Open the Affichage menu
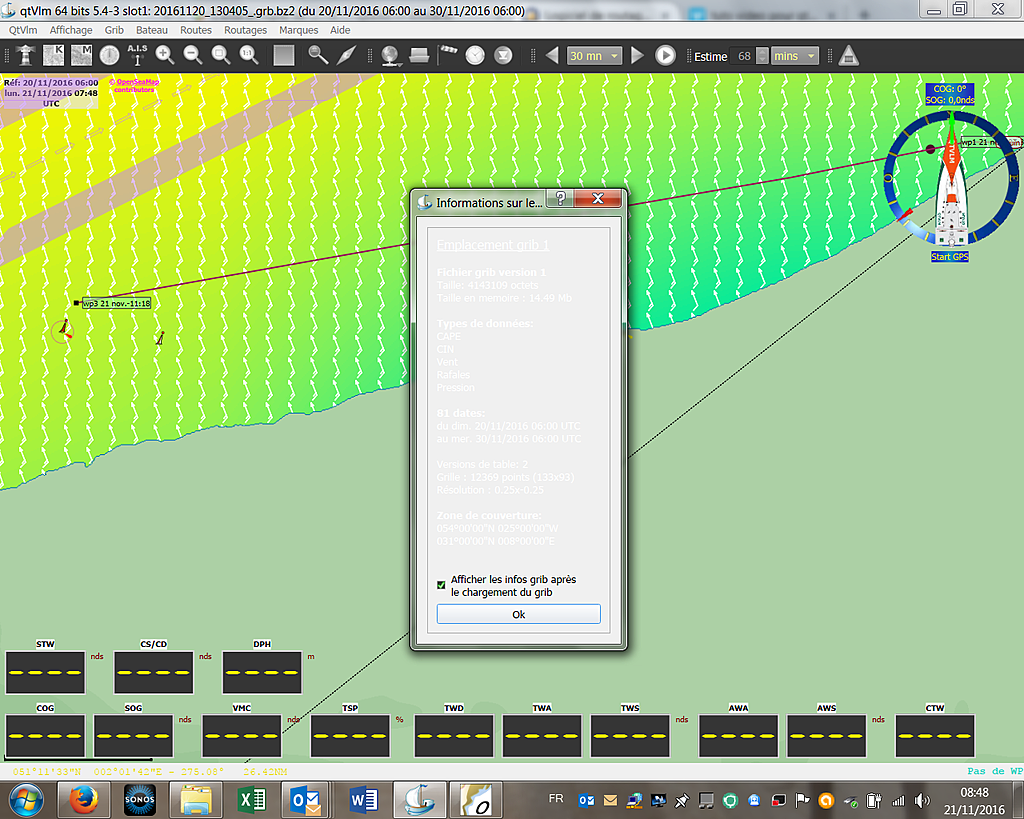Screen dimensions: 1024x819 (71, 30)
